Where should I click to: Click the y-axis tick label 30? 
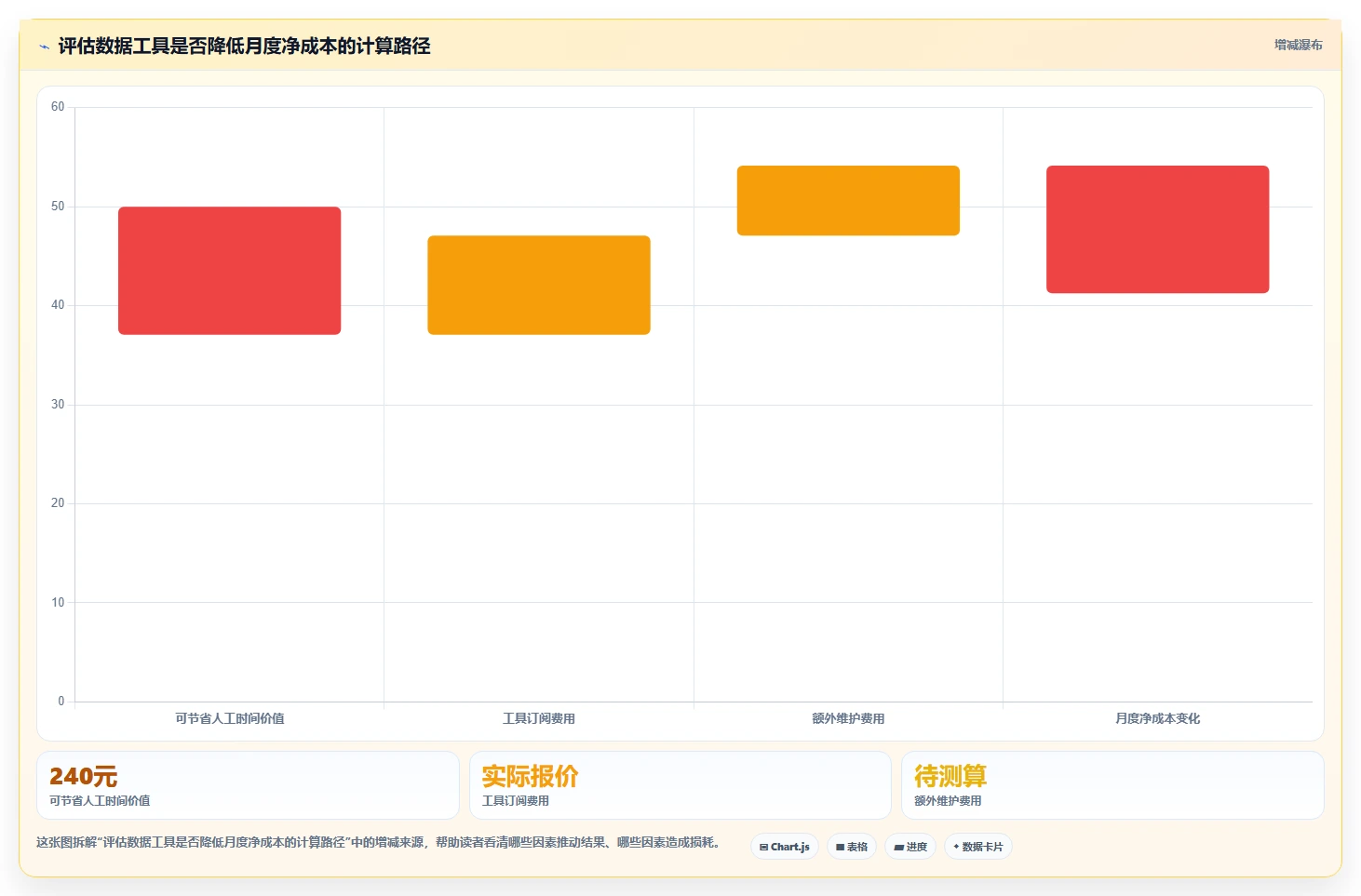pyautogui.click(x=58, y=405)
